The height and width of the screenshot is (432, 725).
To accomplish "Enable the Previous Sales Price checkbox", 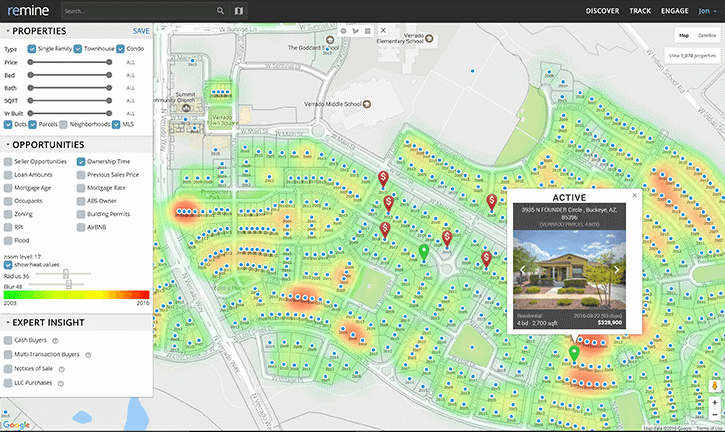I will 81,175.
